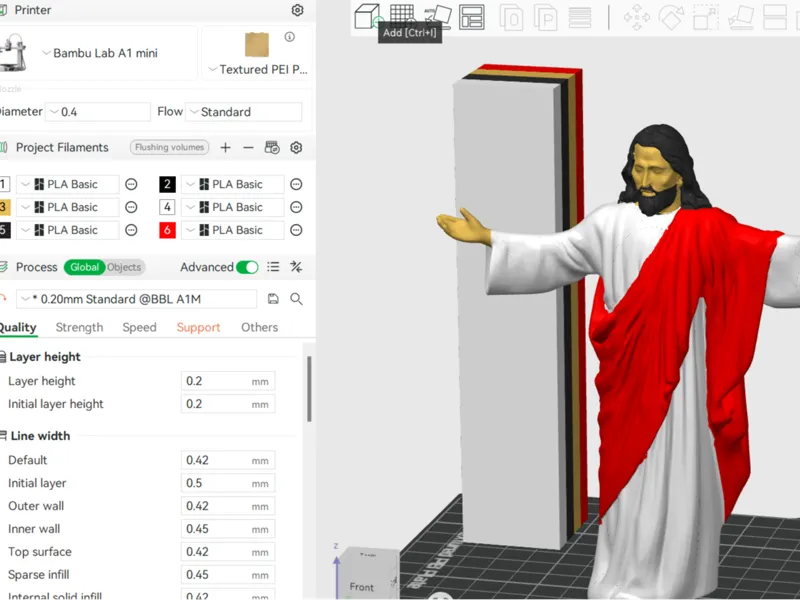The width and height of the screenshot is (800, 600).
Task: Click the red filament 6 color swatch
Action: point(167,230)
